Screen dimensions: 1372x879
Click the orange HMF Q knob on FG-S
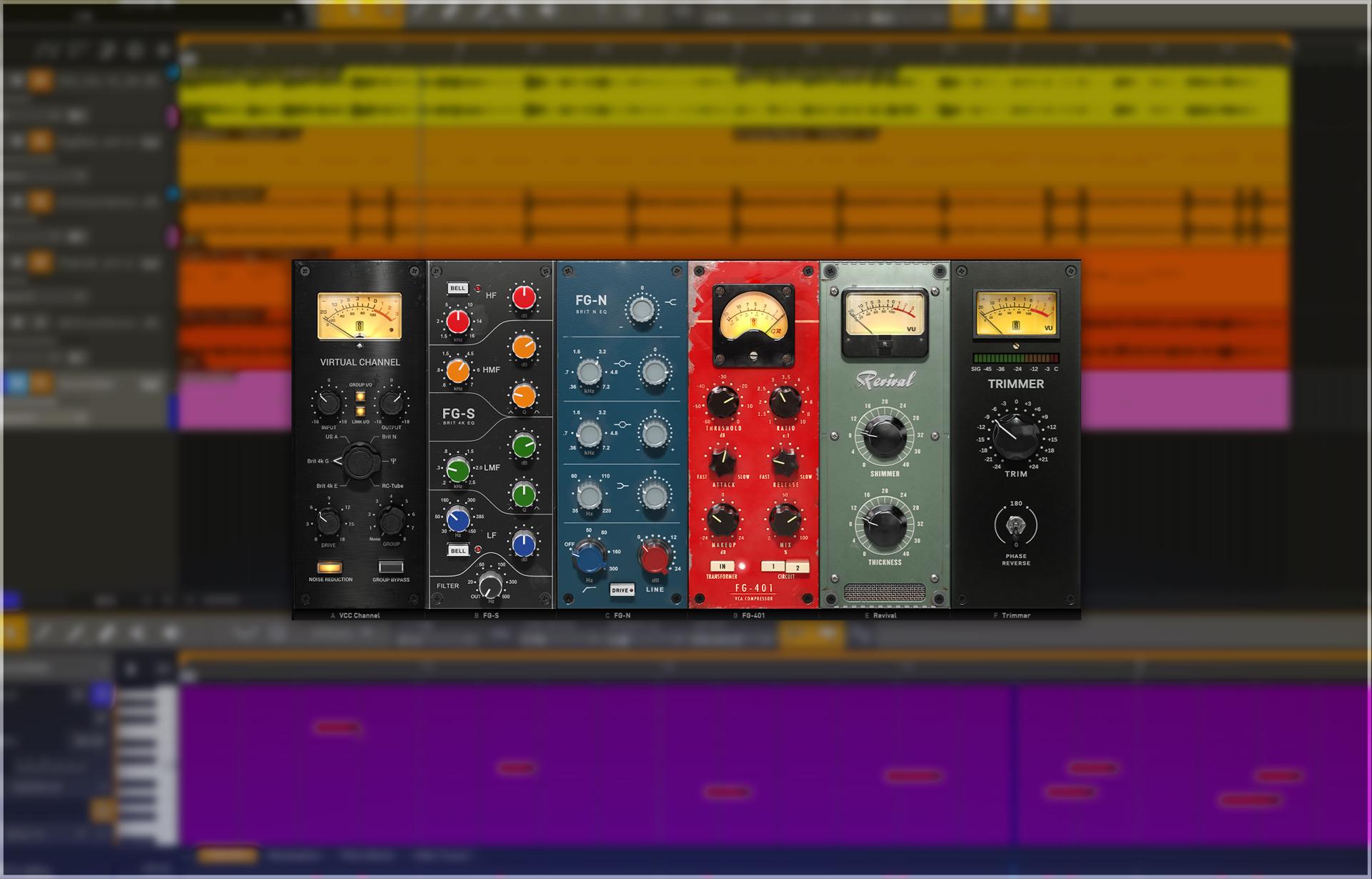[x=524, y=395]
